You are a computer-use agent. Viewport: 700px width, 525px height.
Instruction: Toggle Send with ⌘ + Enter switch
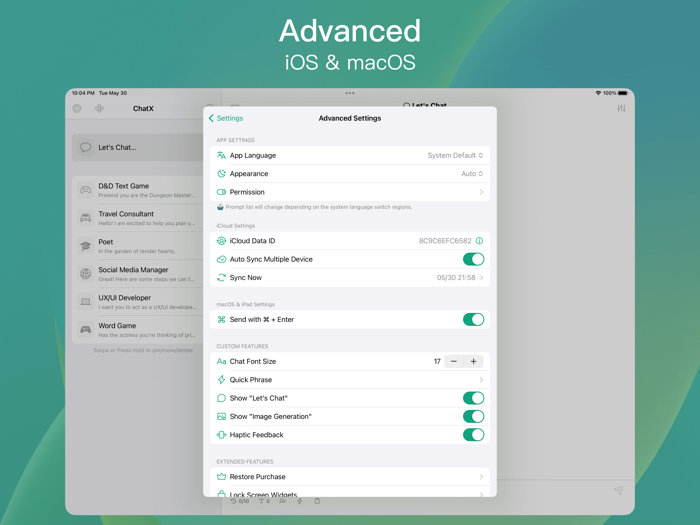(473, 320)
